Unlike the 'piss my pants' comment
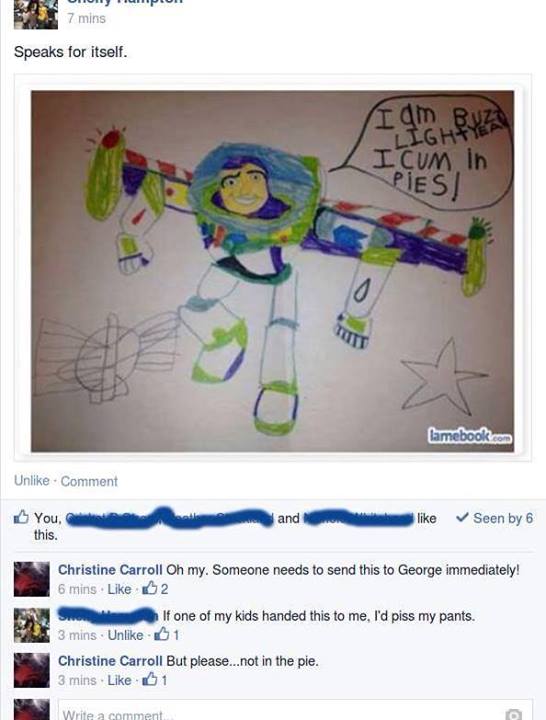This screenshot has height=720, width=546. [125, 635]
